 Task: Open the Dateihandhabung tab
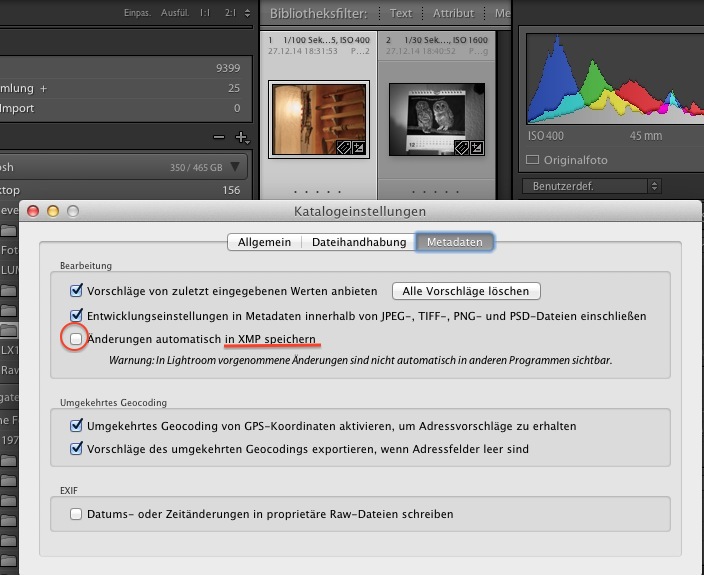tap(359, 242)
